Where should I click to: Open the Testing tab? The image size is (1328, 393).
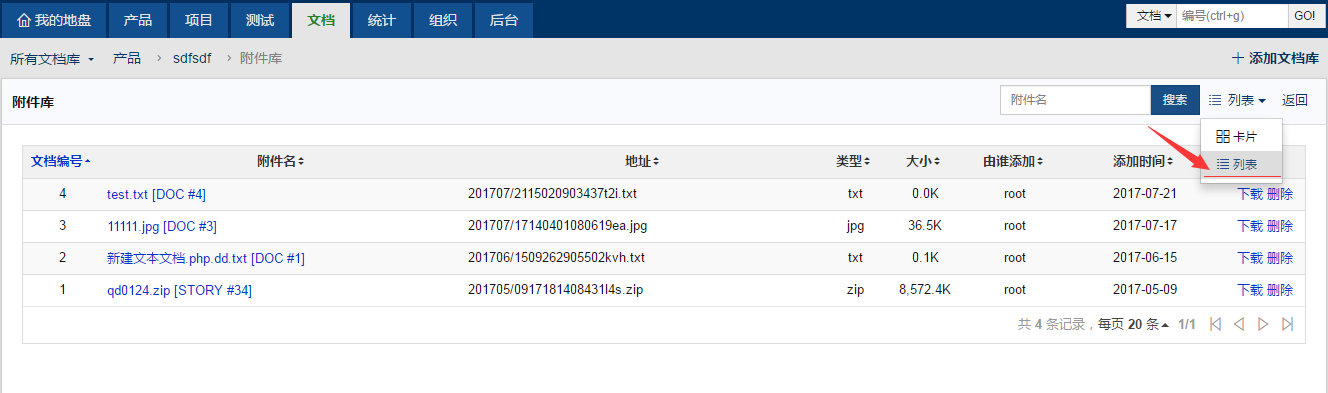(x=260, y=20)
